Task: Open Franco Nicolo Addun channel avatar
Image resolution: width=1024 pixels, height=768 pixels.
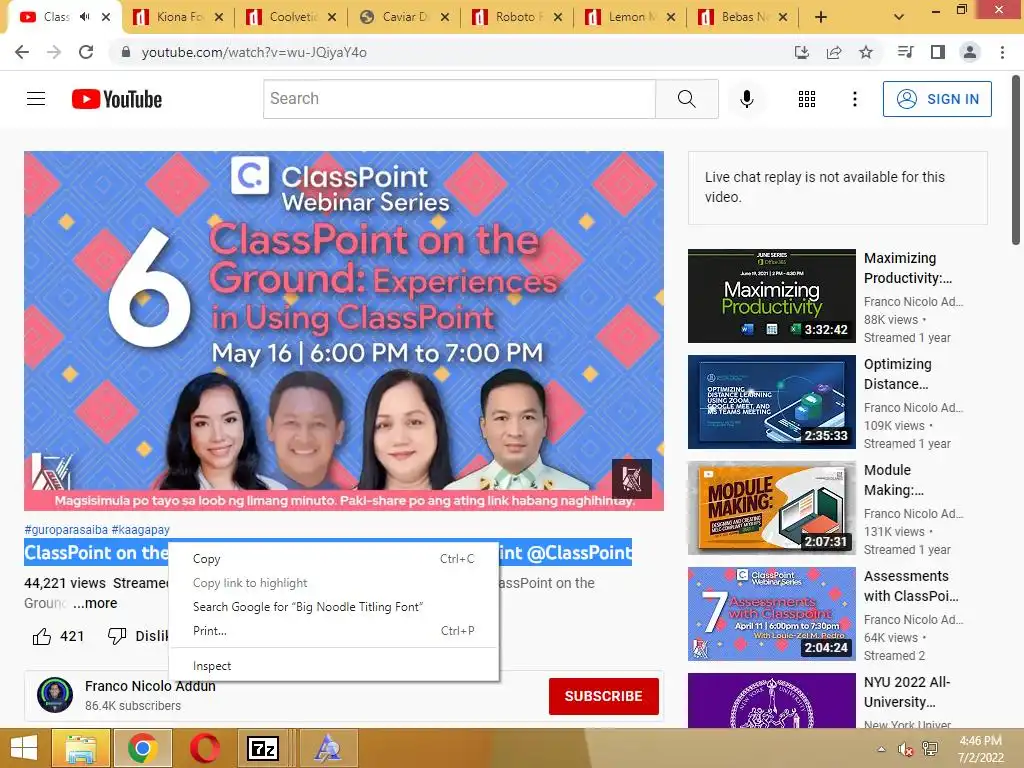Action: (x=55, y=695)
